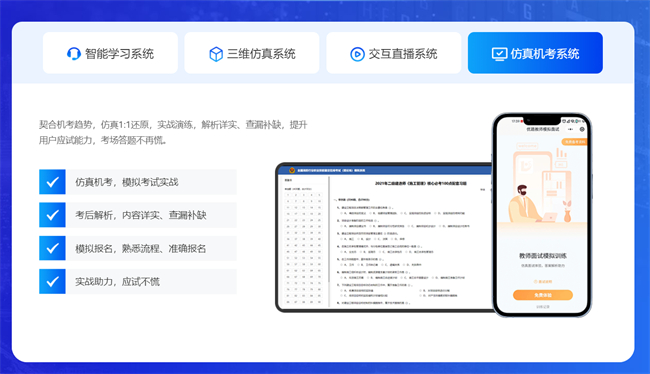Click the cube icon on 三维仿真系统 tab
This screenshot has height=374, width=650.
click(216, 54)
